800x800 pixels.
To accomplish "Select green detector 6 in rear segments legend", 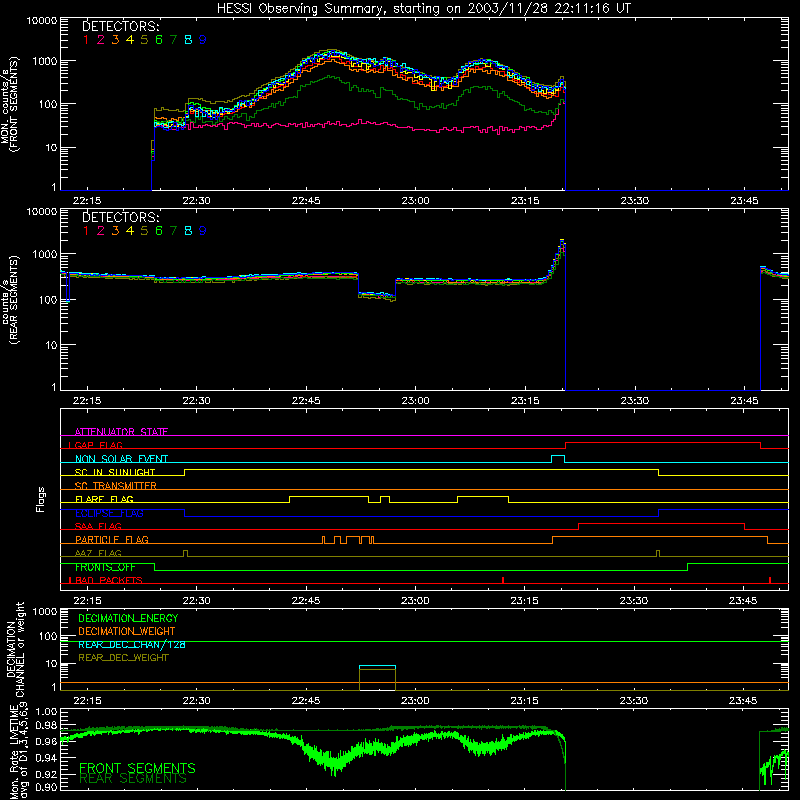I will pos(159,231).
